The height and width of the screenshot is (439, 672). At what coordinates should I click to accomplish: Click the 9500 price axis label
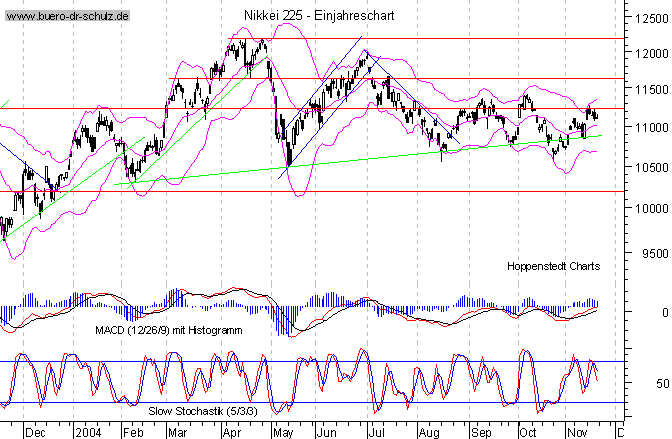tap(652, 254)
